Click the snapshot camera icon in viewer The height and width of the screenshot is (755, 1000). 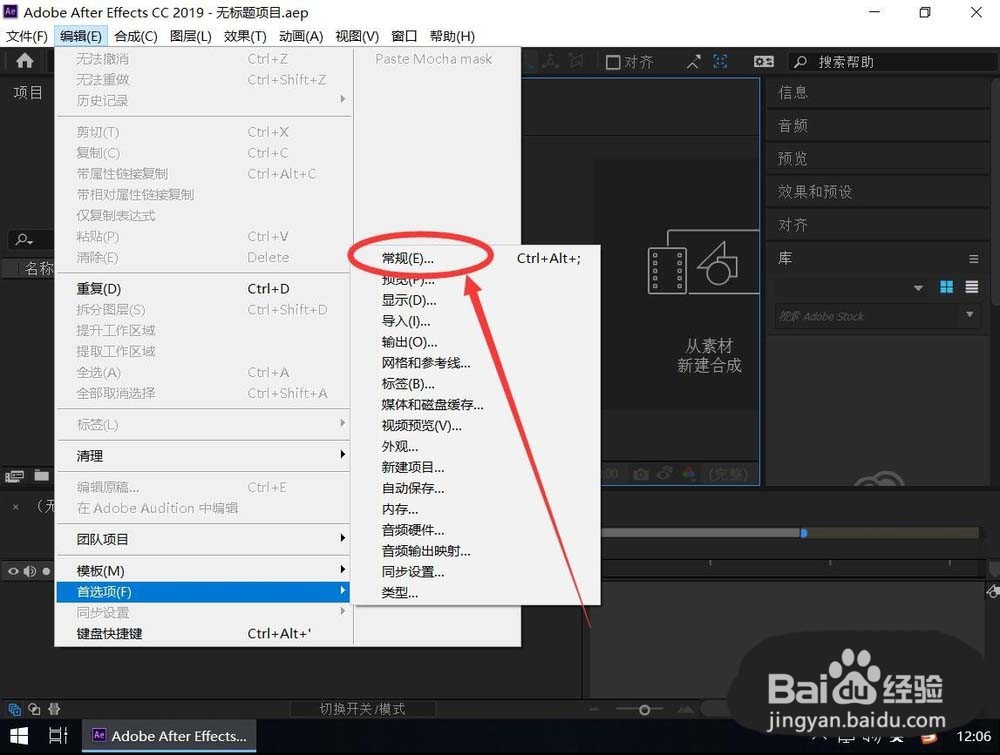[641, 474]
